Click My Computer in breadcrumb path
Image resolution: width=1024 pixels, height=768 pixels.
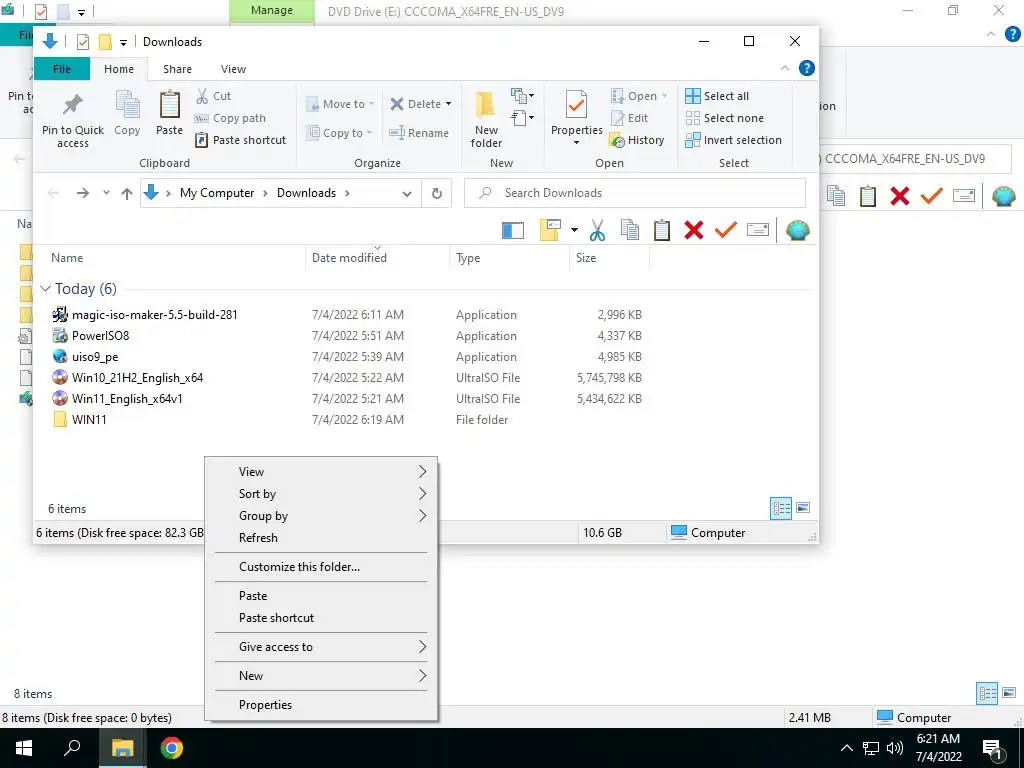coord(217,193)
